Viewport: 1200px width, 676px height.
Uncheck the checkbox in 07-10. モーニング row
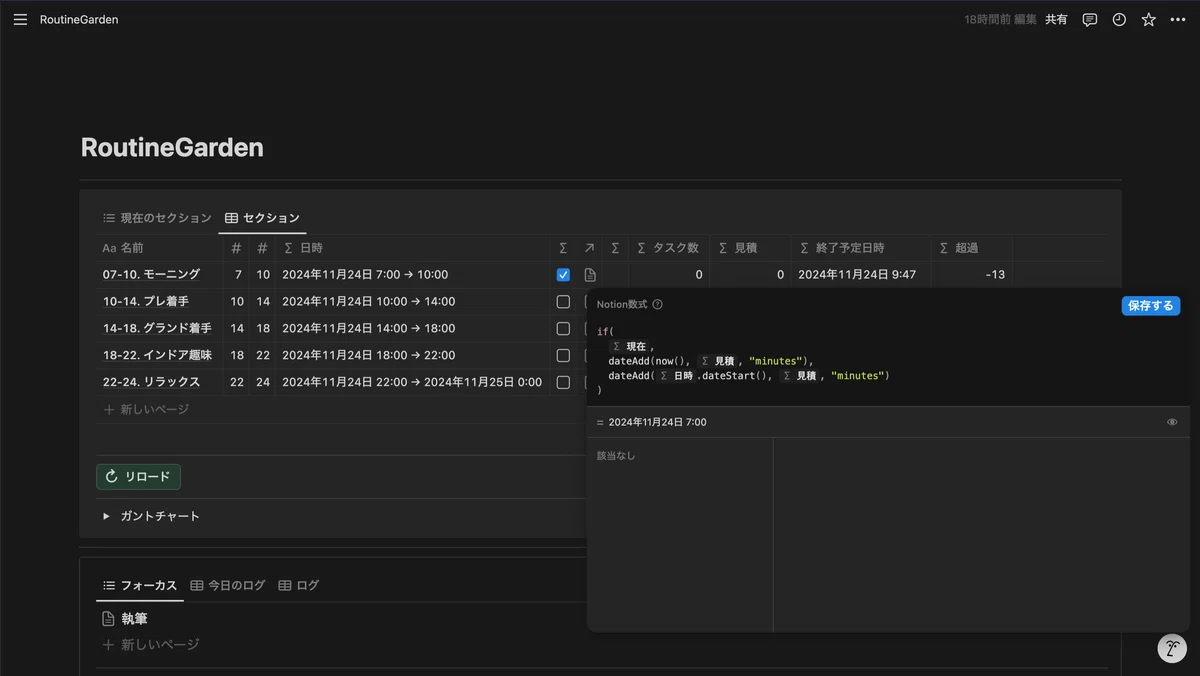click(x=563, y=274)
